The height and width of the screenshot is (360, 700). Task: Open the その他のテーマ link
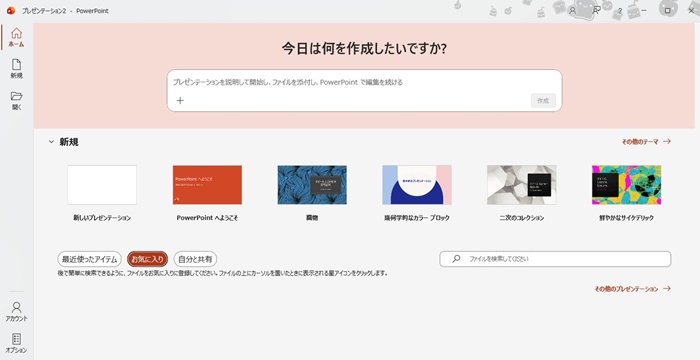646,142
